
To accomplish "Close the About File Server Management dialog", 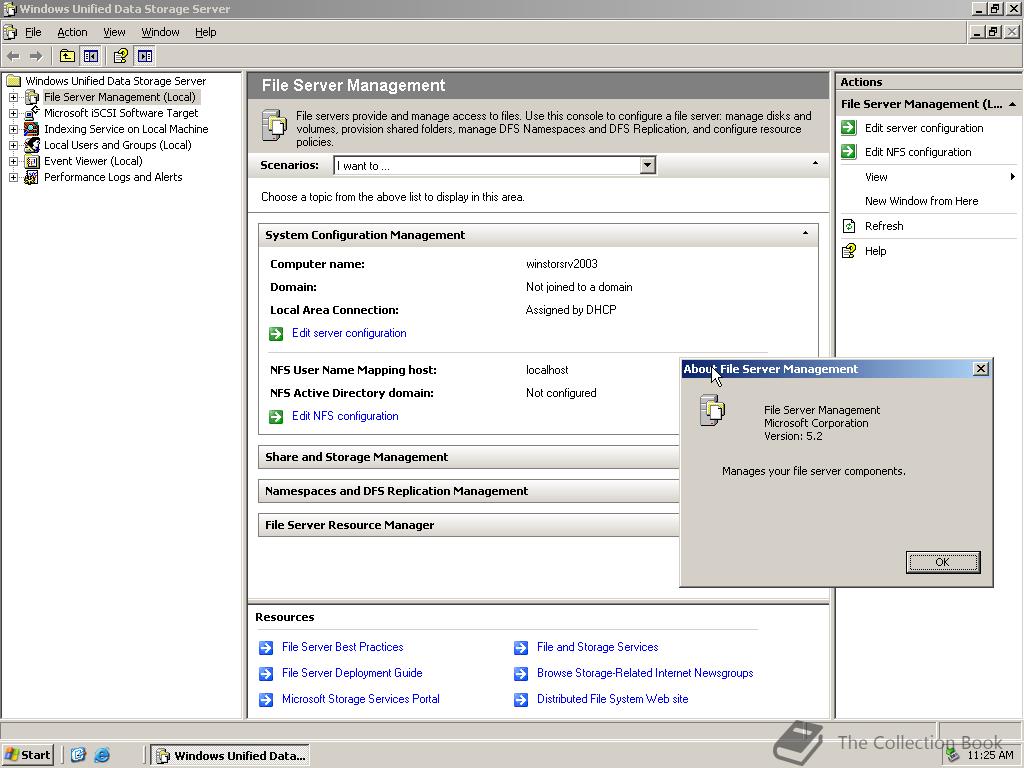I will pyautogui.click(x=980, y=369).
